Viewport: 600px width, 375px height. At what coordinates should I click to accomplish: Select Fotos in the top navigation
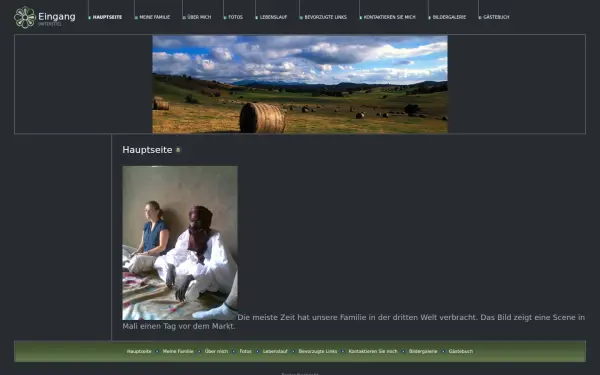coord(235,17)
